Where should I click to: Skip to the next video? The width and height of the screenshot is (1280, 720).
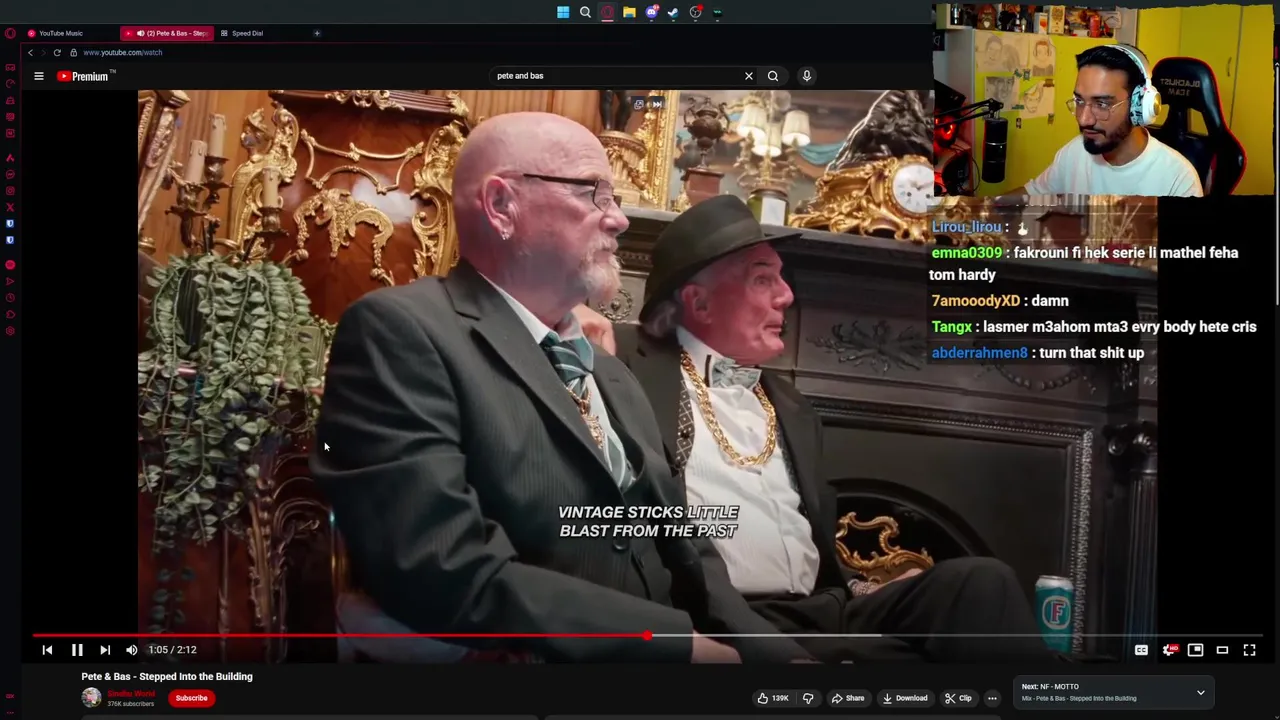coord(105,650)
